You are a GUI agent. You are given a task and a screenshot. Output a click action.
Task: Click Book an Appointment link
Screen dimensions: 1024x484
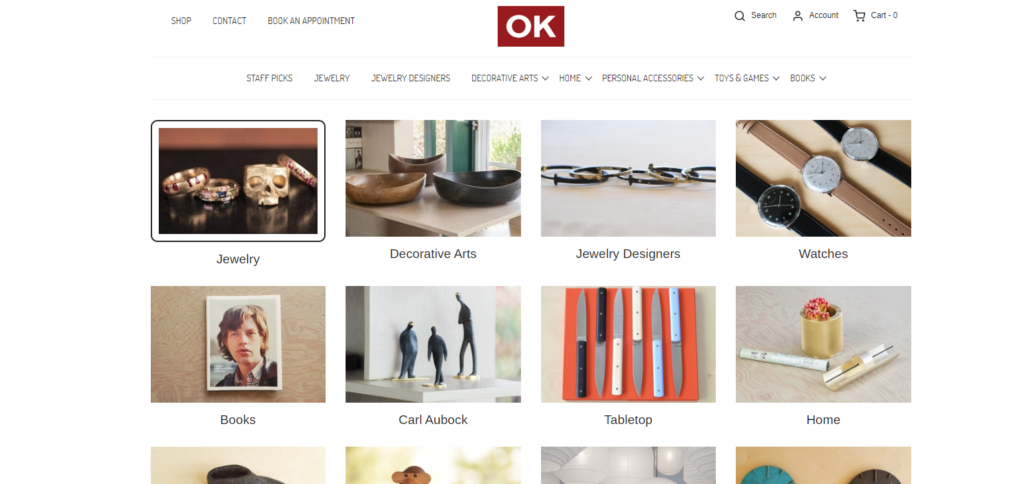point(311,21)
